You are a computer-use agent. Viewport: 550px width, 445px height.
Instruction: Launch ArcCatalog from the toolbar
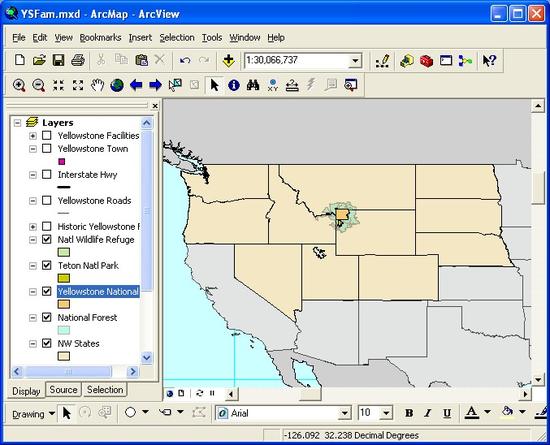(x=407, y=61)
